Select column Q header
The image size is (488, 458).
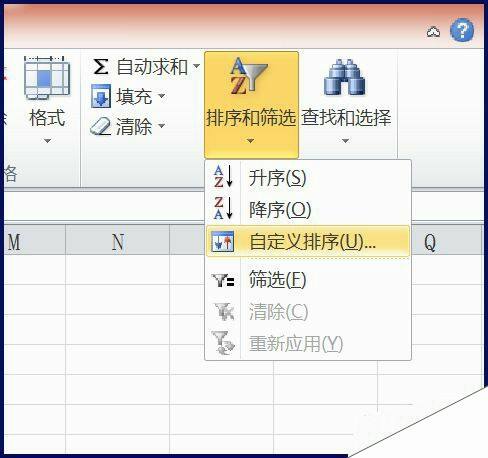[x=447, y=241]
